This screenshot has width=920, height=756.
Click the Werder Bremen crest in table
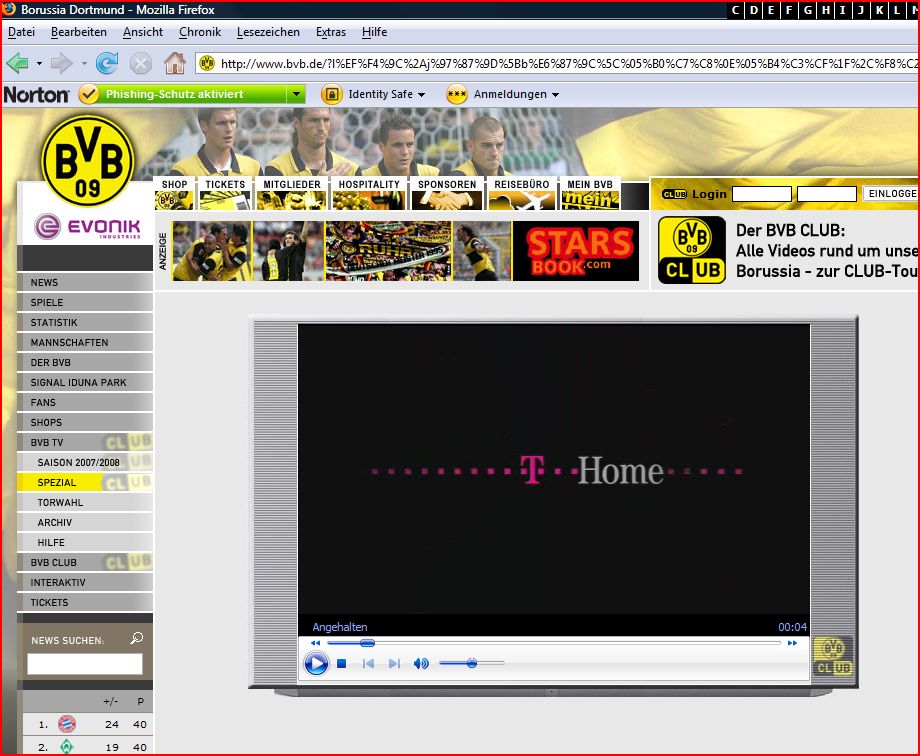point(67,747)
